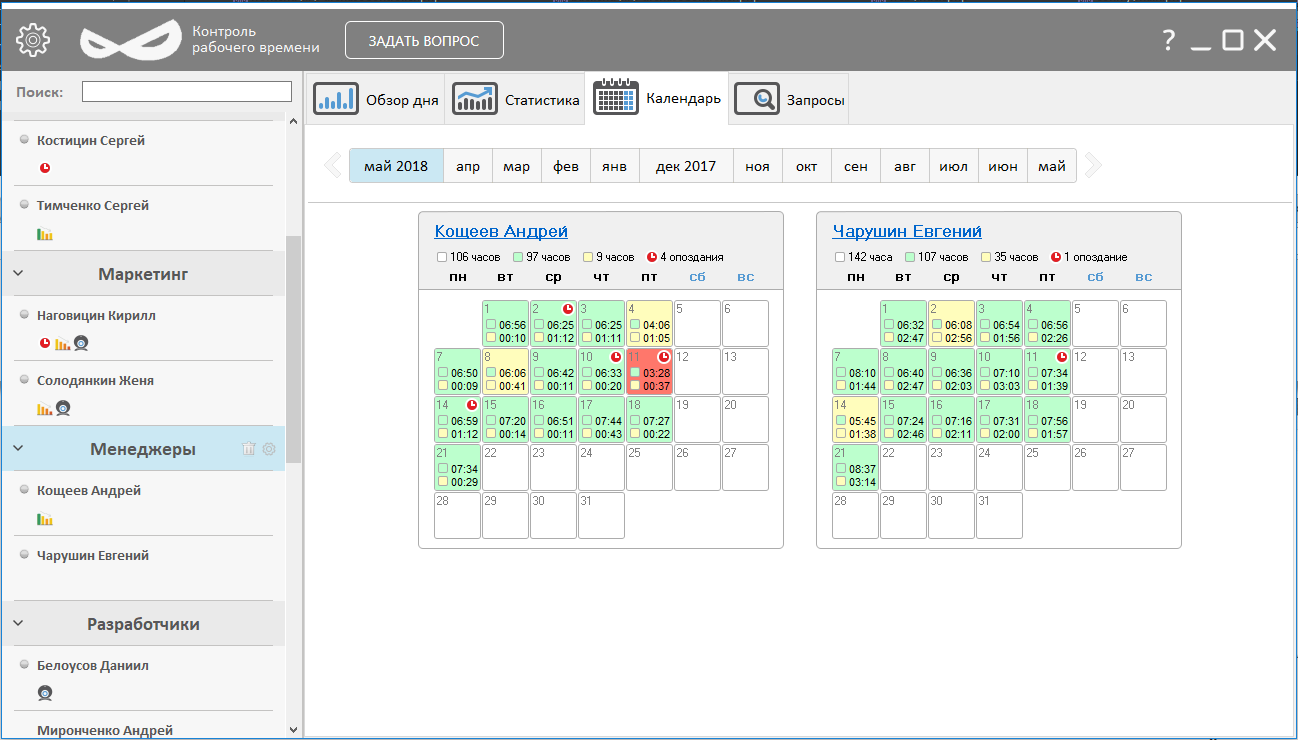Click sidebar scrollbar down arrow
Image resolution: width=1298 pixels, height=740 pixels.
(293, 730)
